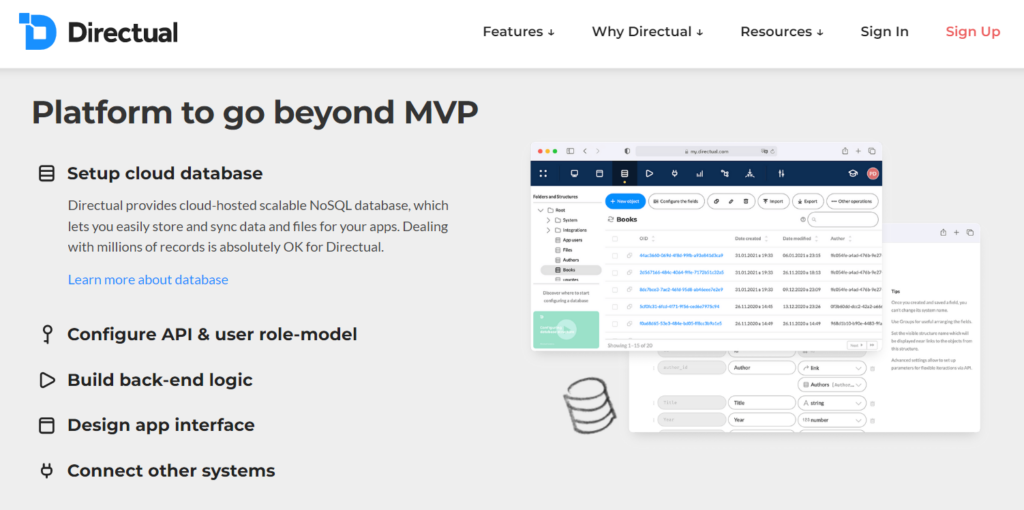
Task: Tick the select-all checkbox in table header
Action: pos(616,238)
